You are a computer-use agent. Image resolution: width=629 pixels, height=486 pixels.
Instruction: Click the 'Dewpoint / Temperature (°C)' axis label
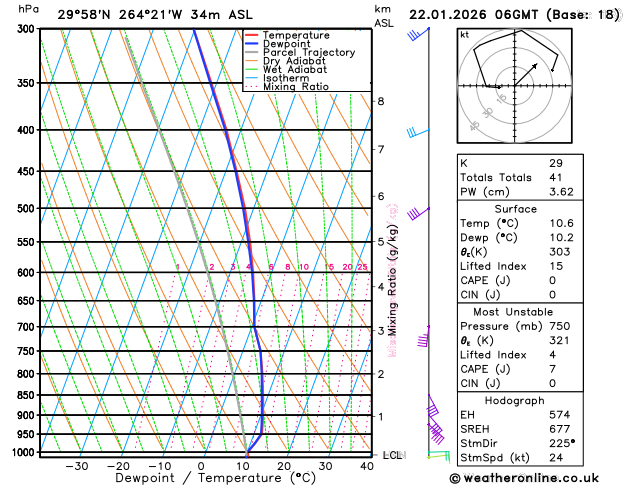[216, 478]
